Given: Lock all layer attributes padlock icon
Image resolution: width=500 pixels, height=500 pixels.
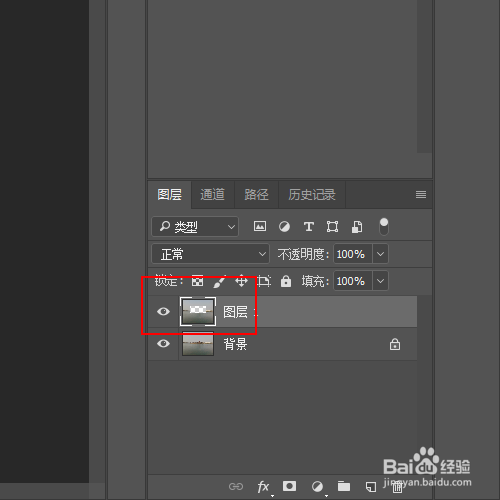Looking at the screenshot, I should pos(286,281).
